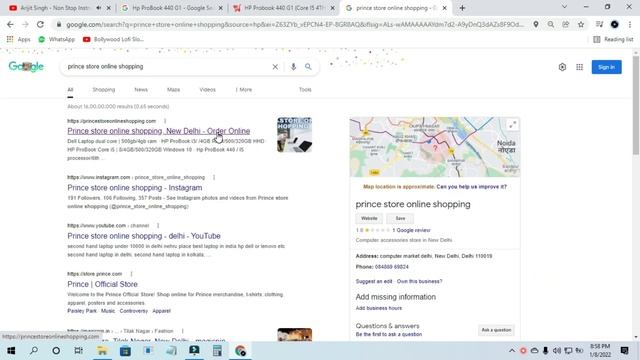The width and height of the screenshot is (640, 360).
Task: Open options menu for the YouTube result
Action: [x=158, y=225]
